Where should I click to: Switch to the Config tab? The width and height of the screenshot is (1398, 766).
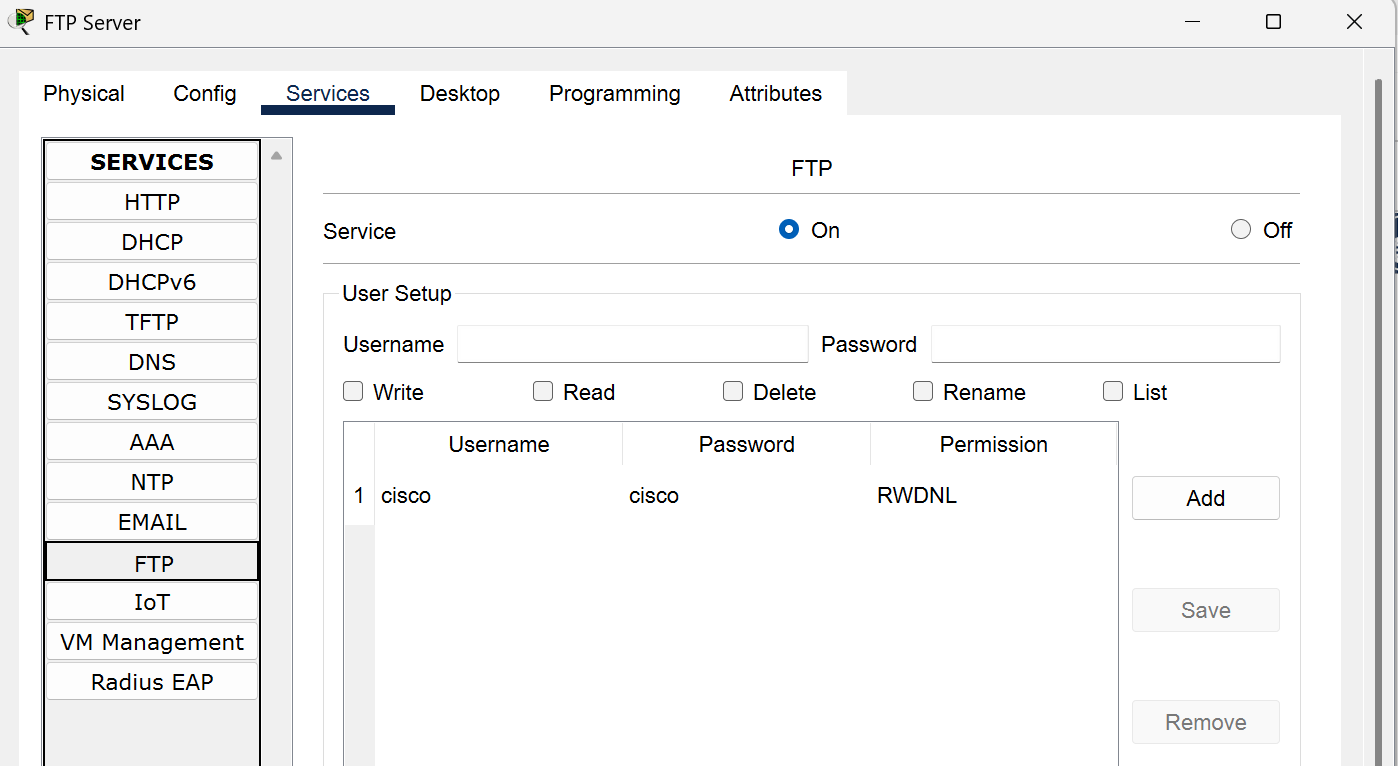click(204, 93)
